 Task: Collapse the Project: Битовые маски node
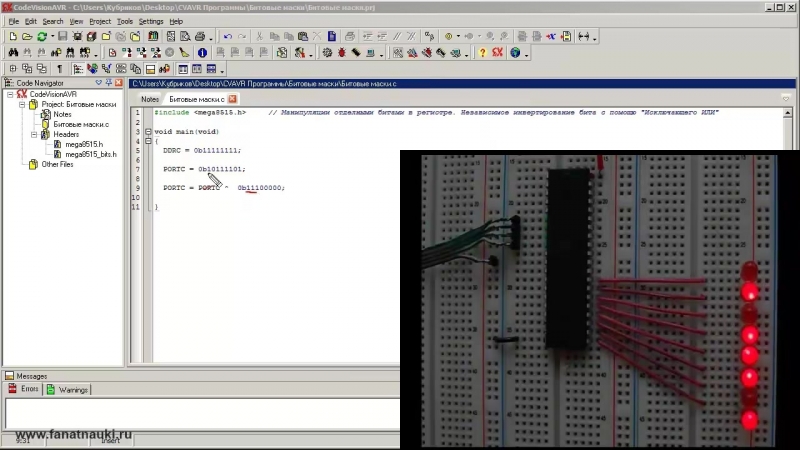(x=21, y=104)
